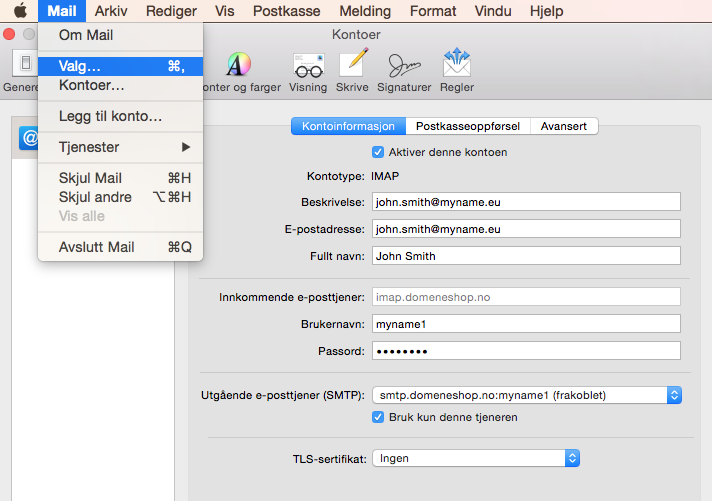This screenshot has height=501, width=712.
Task: Open the Utgående e-posttjener (SMTP) dropdown
Action: [x=526, y=395]
